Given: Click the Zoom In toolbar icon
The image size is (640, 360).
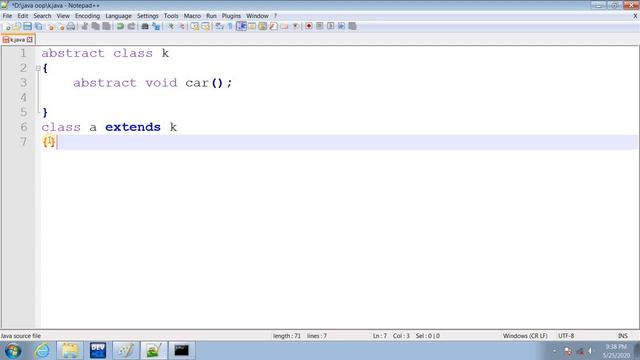Looking at the screenshot, I should click(171, 27).
